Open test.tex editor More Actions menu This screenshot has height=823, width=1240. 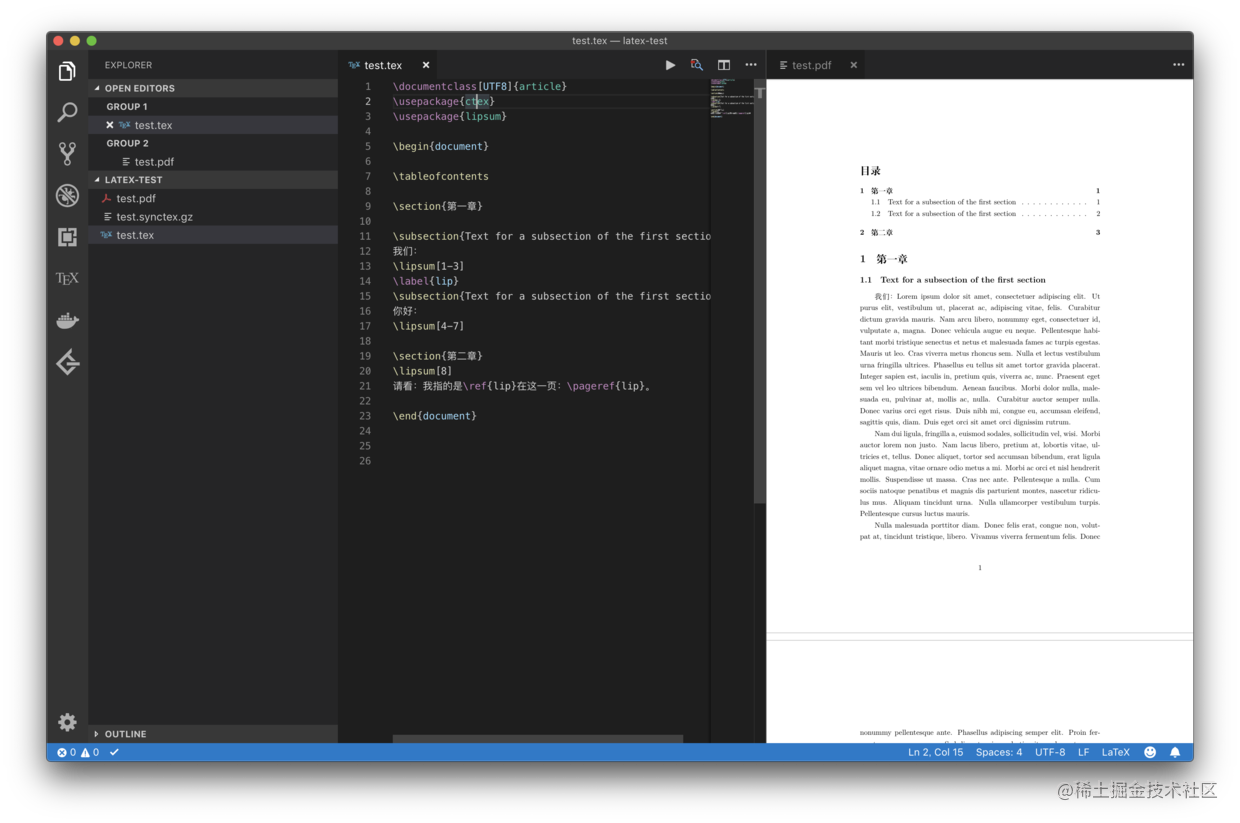751,65
